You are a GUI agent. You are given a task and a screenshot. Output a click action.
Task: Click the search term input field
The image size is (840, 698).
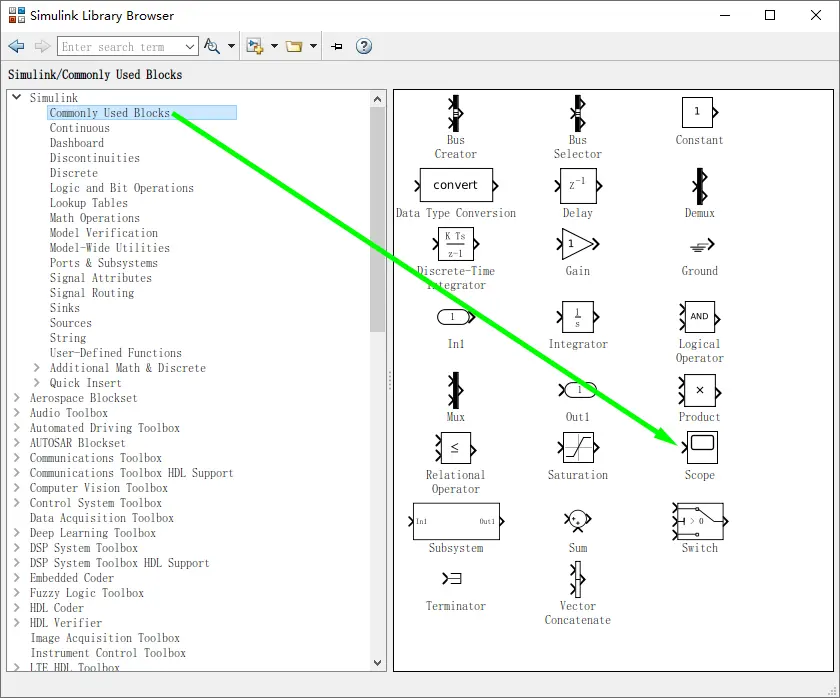[x=121, y=47]
